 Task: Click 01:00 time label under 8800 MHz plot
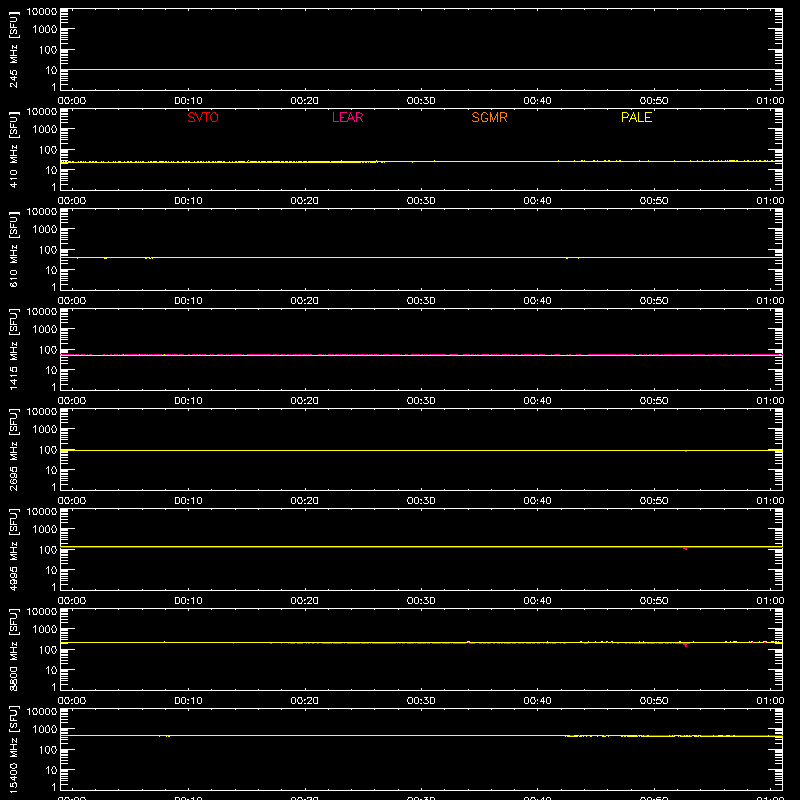point(770,701)
